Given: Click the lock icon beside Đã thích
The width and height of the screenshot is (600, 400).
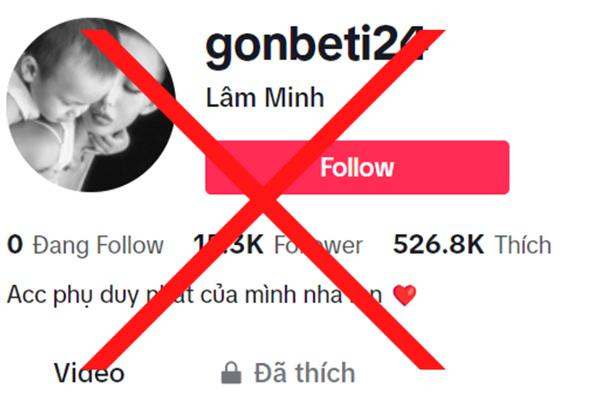Looking at the screenshot, I should pos(232,372).
